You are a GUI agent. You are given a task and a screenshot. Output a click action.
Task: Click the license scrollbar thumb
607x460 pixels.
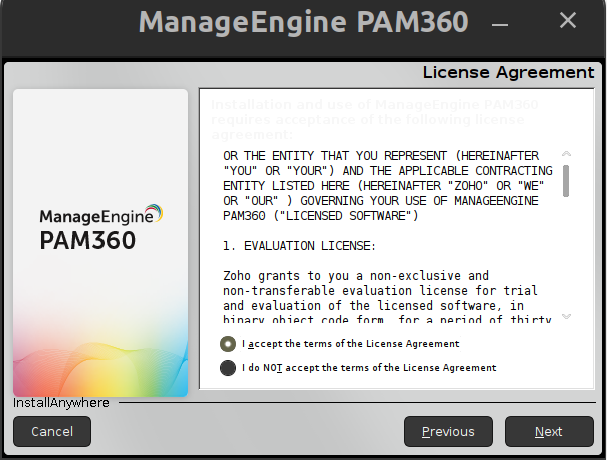click(566, 181)
